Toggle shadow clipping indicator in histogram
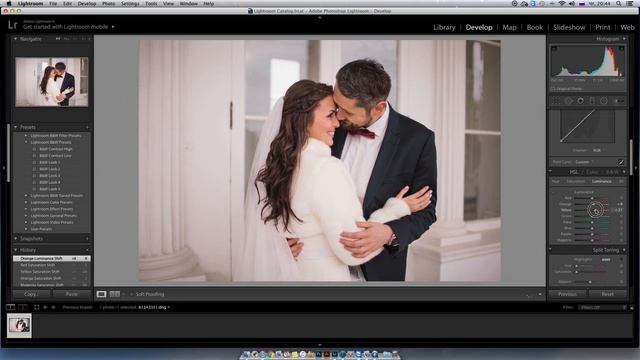 tap(554, 49)
